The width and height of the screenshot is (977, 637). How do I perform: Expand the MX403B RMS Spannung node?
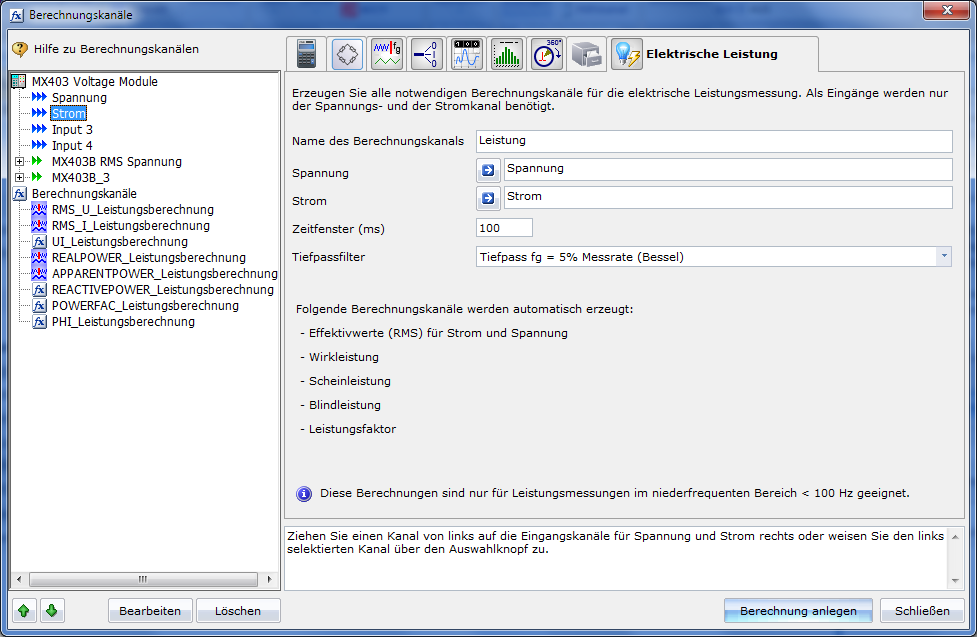pos(19,162)
